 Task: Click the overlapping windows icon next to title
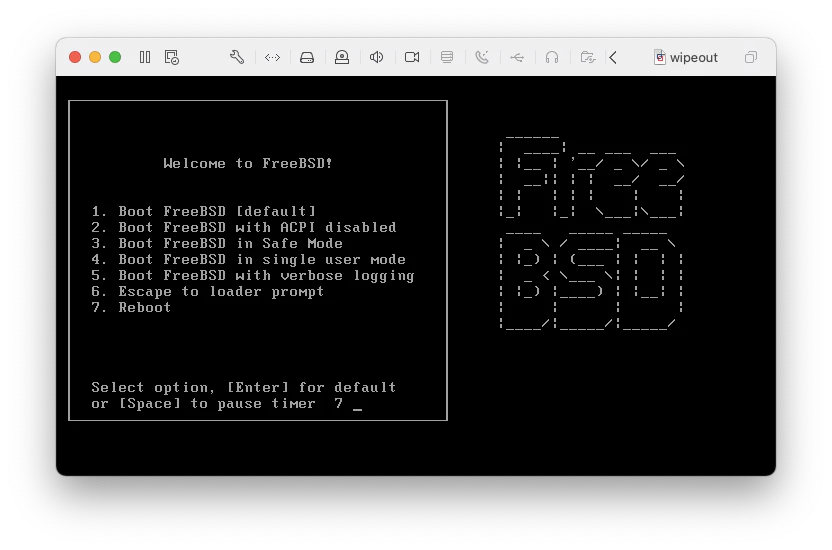751,57
